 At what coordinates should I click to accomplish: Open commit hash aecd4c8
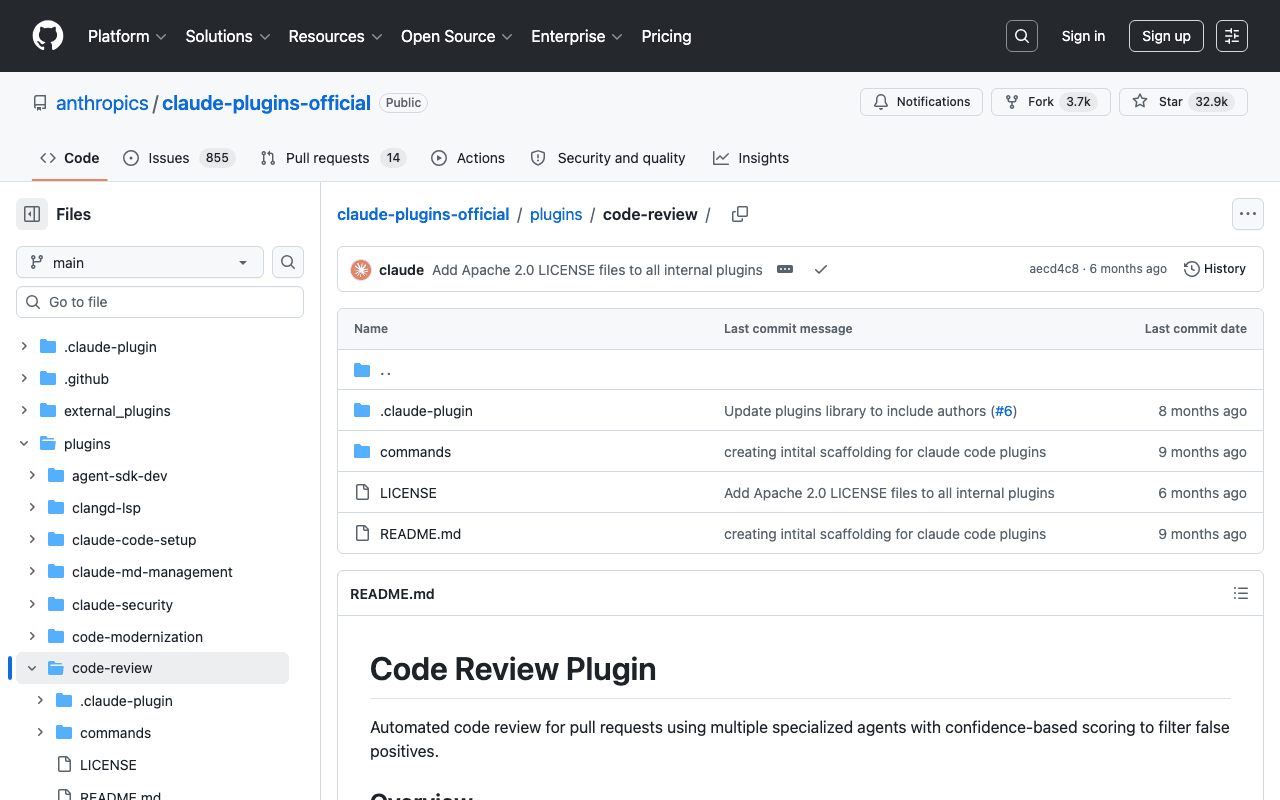coord(1054,269)
